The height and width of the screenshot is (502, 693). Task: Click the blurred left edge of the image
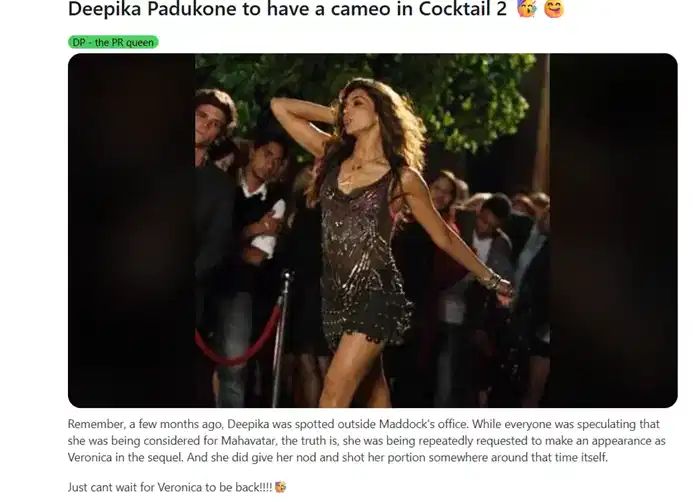[x=130, y=230]
